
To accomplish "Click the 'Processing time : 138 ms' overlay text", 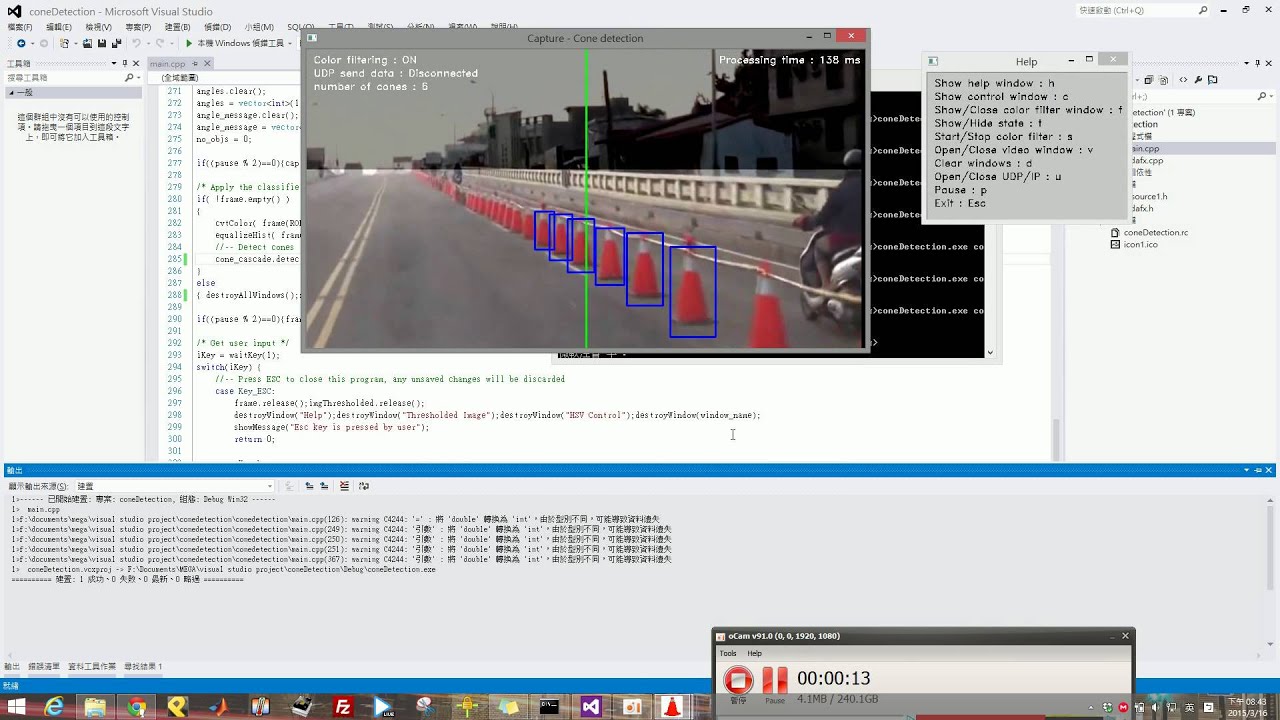I will (789, 60).
